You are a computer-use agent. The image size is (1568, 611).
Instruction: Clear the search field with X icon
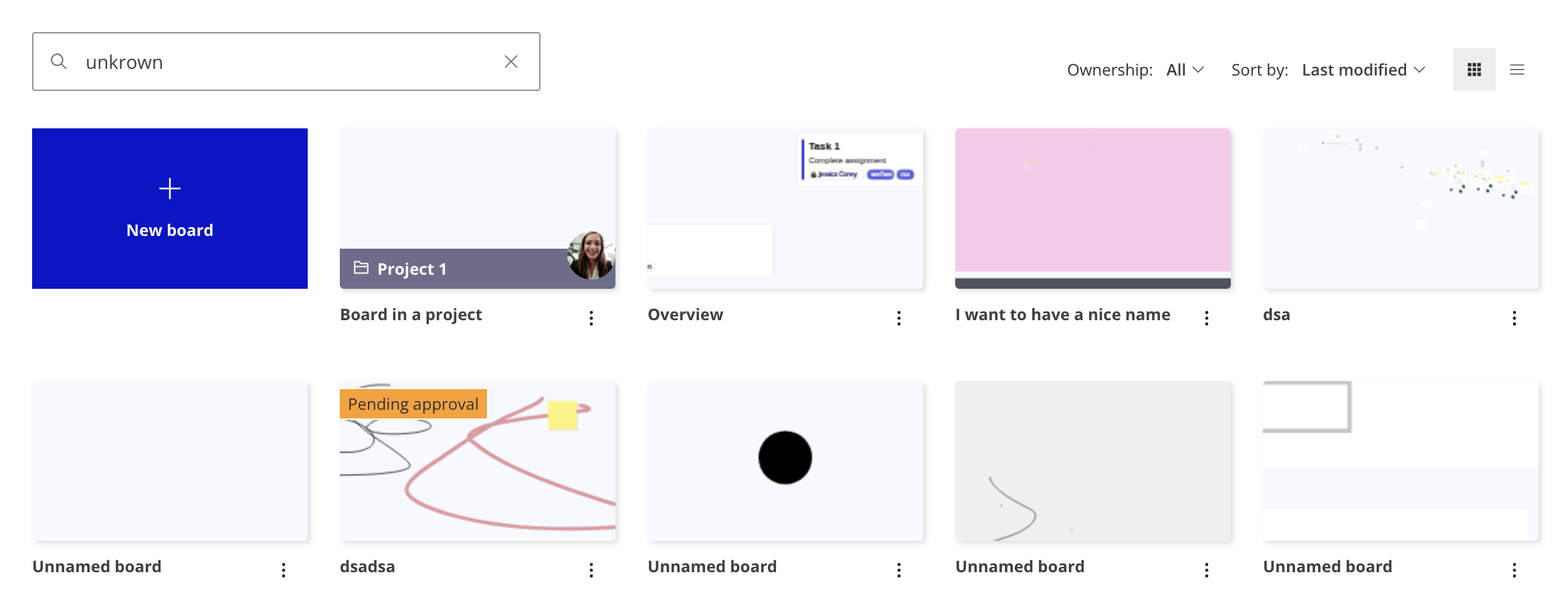pyautogui.click(x=511, y=62)
